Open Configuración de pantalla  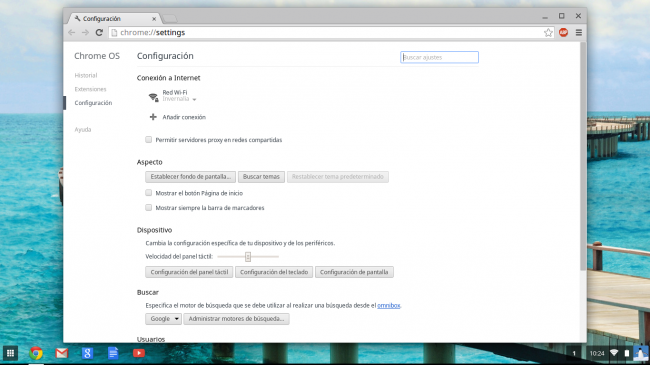pyautogui.click(x=354, y=272)
